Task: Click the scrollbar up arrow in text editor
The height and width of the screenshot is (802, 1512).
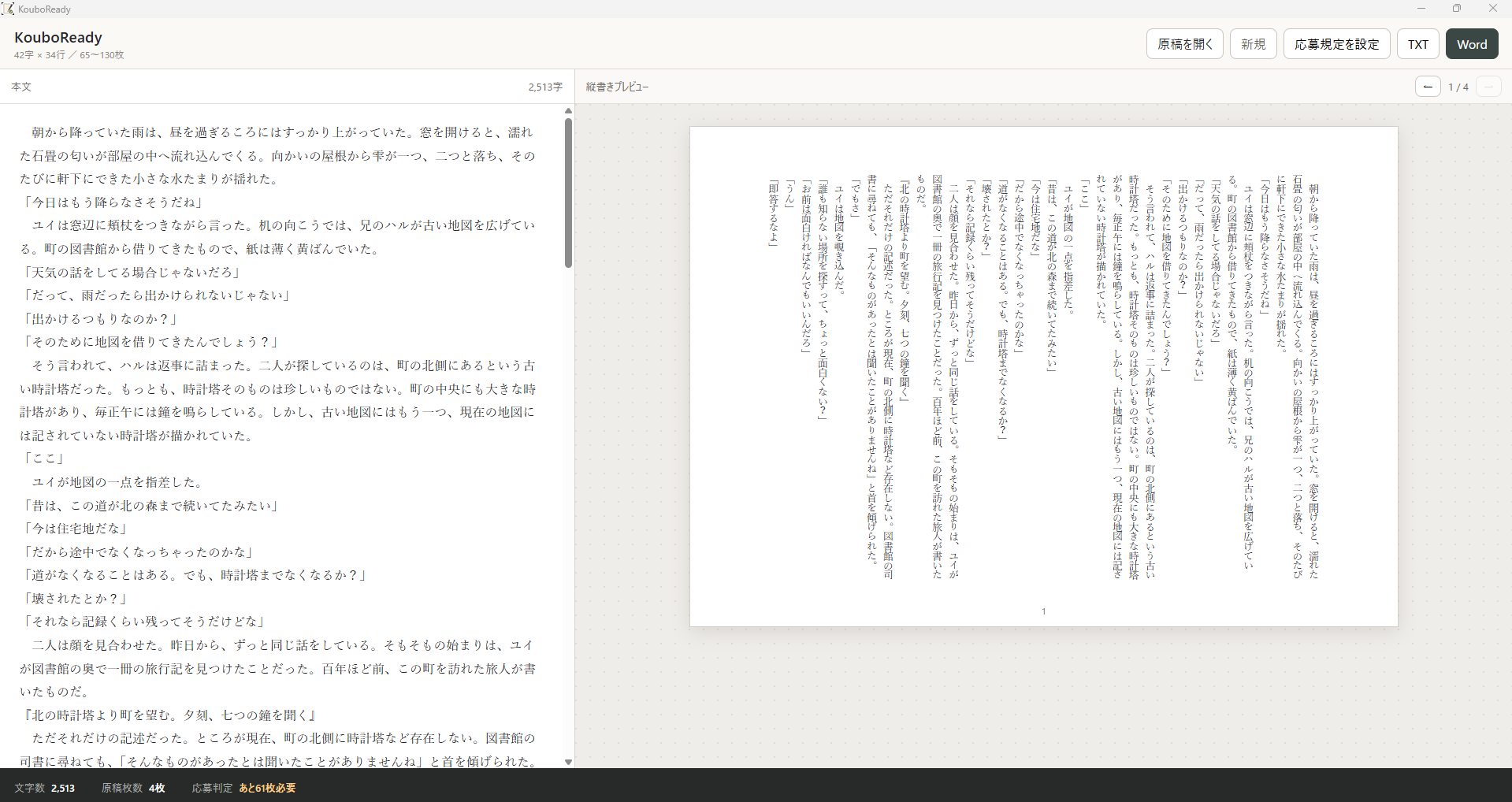Action: click(568, 111)
